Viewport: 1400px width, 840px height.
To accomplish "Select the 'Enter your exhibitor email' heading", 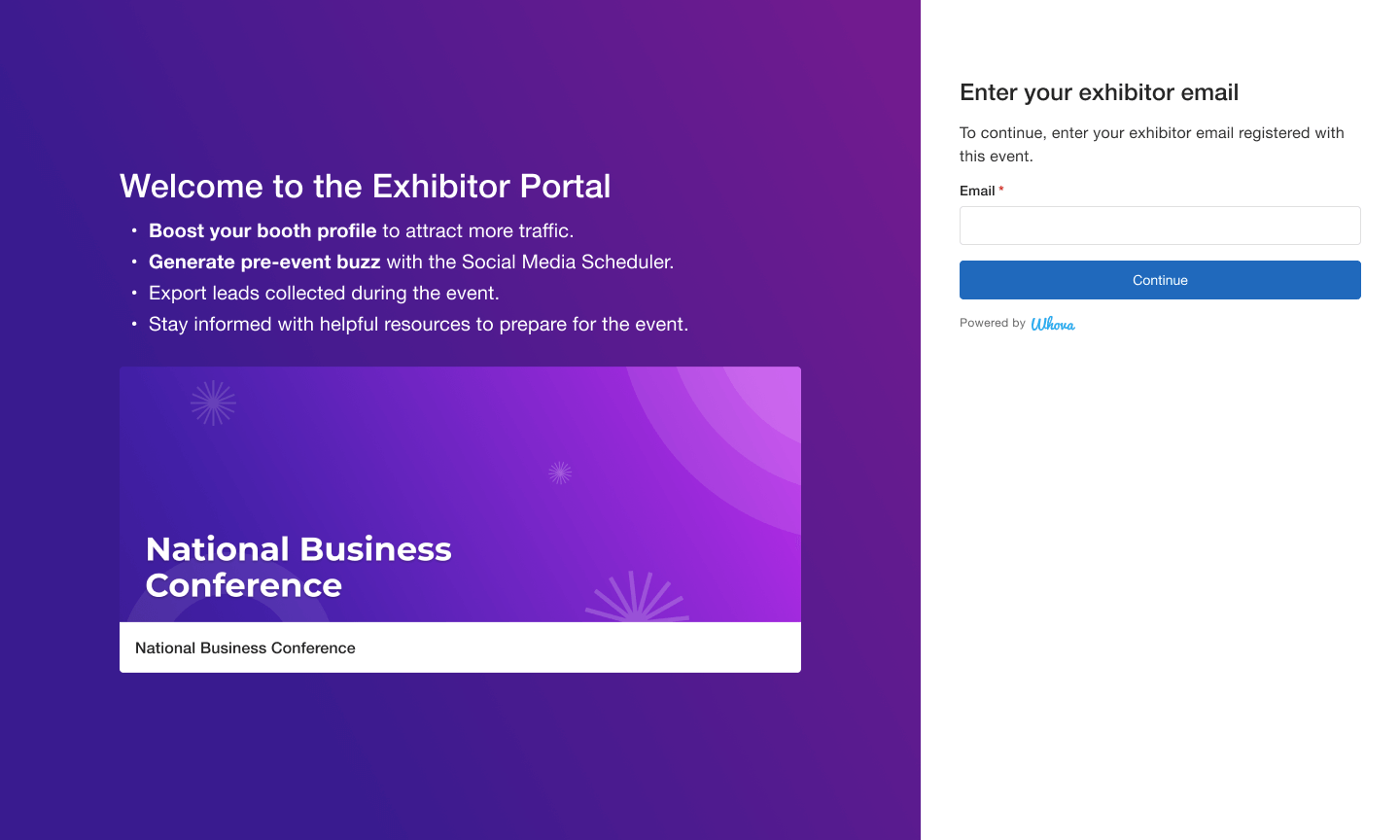I will (x=1099, y=92).
